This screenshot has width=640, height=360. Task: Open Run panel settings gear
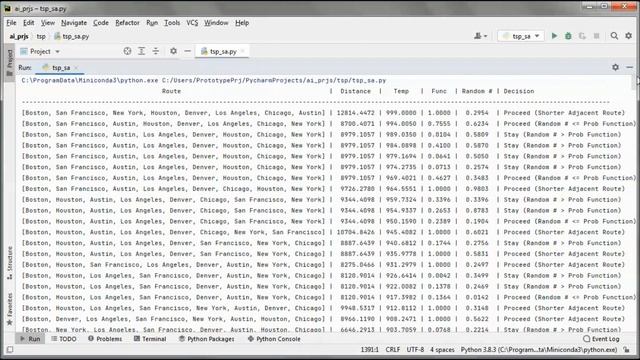click(x=616, y=67)
